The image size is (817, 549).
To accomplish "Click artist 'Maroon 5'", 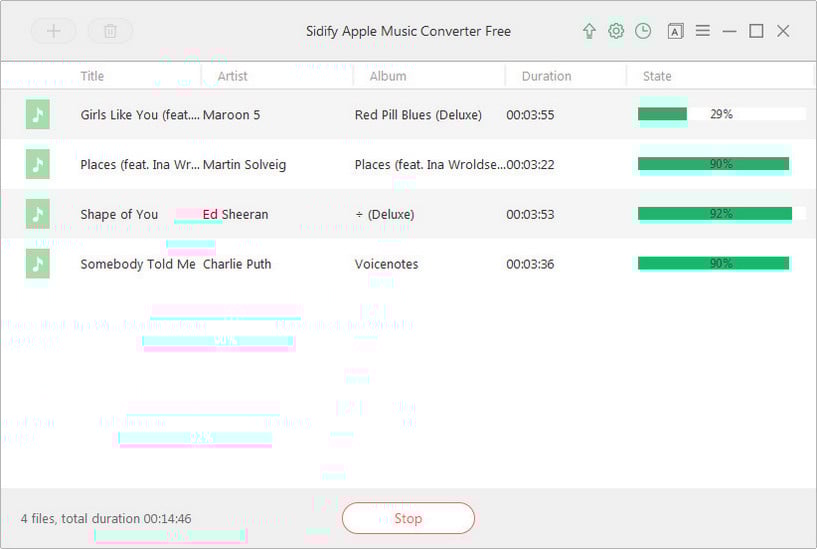I will pyautogui.click(x=231, y=115).
